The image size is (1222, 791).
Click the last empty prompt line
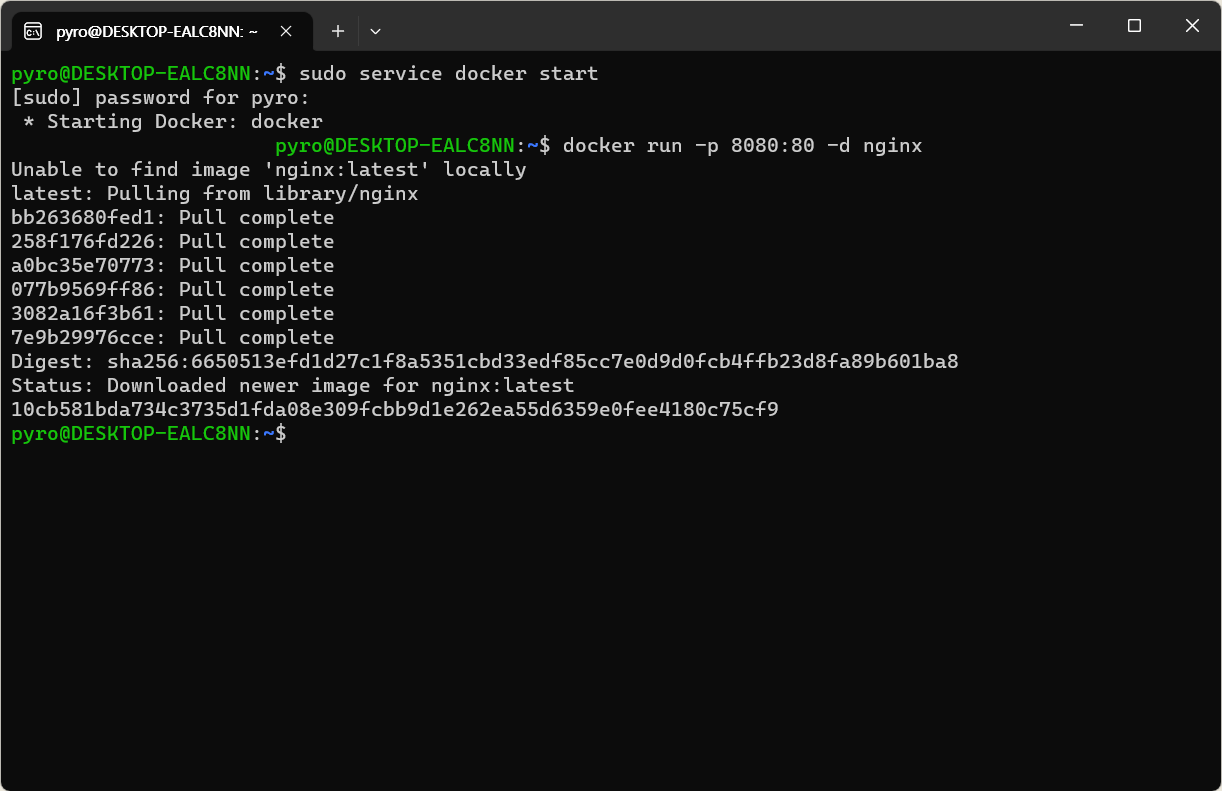[149, 433]
